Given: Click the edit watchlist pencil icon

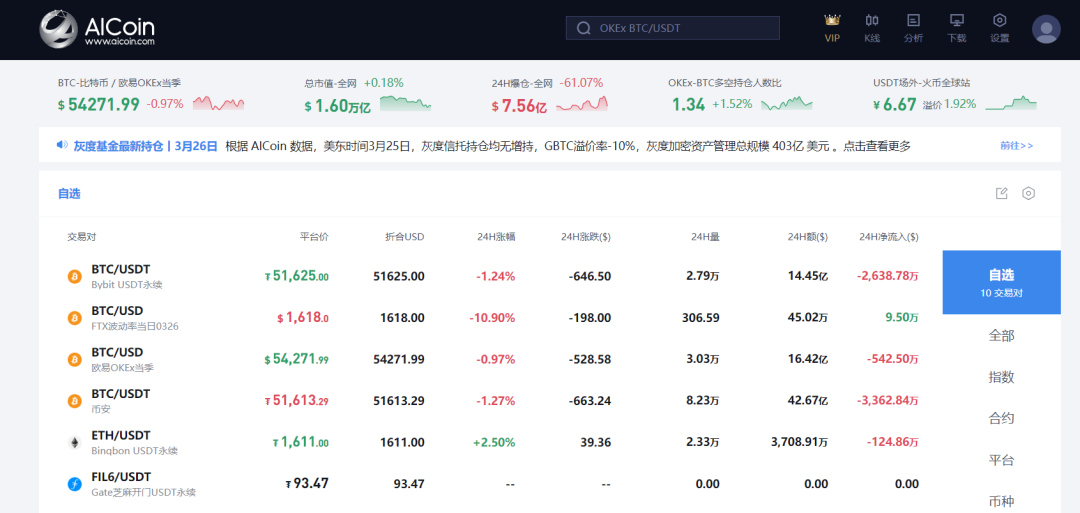Looking at the screenshot, I should 1002,193.
